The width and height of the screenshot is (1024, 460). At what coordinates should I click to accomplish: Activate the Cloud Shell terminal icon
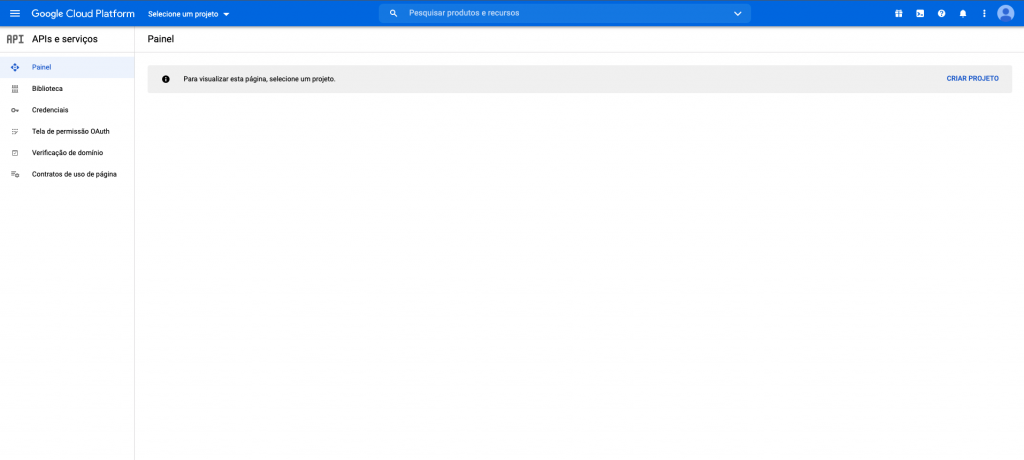(x=920, y=13)
